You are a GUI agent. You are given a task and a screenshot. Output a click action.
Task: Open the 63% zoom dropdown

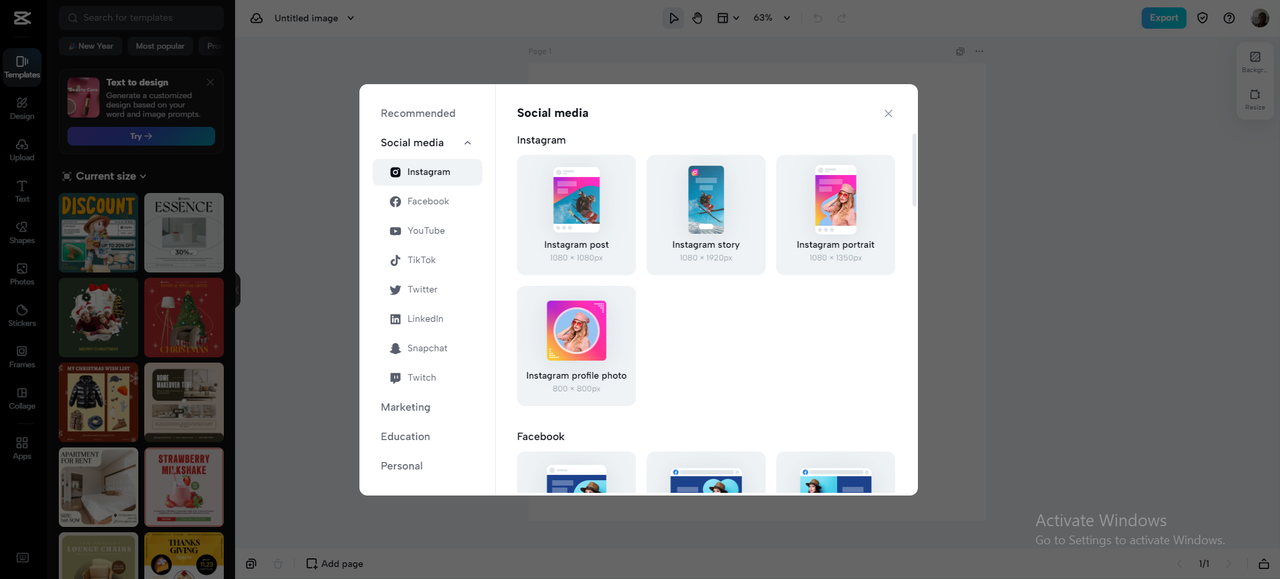point(771,18)
